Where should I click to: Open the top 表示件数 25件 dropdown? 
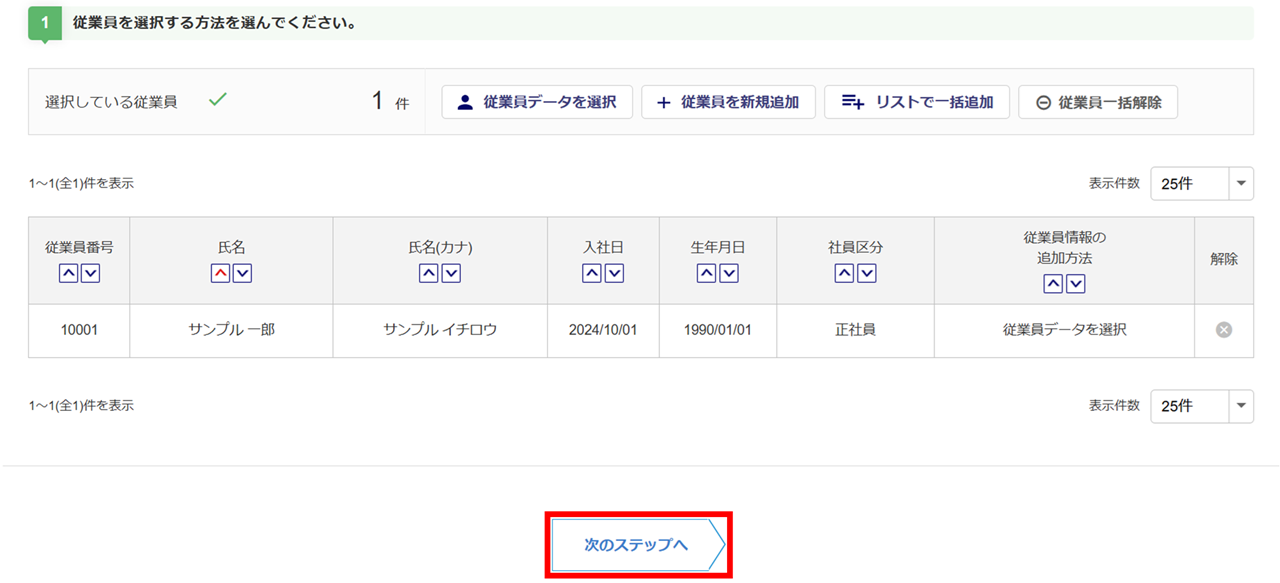tap(1201, 184)
